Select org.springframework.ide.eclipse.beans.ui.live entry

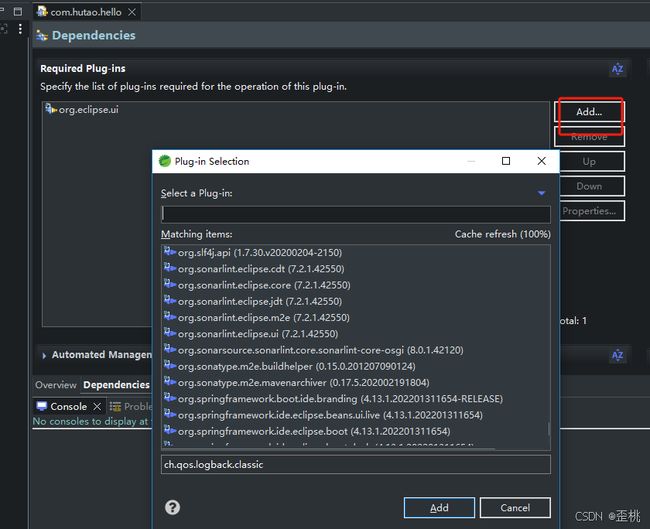pyautogui.click(x=356, y=415)
